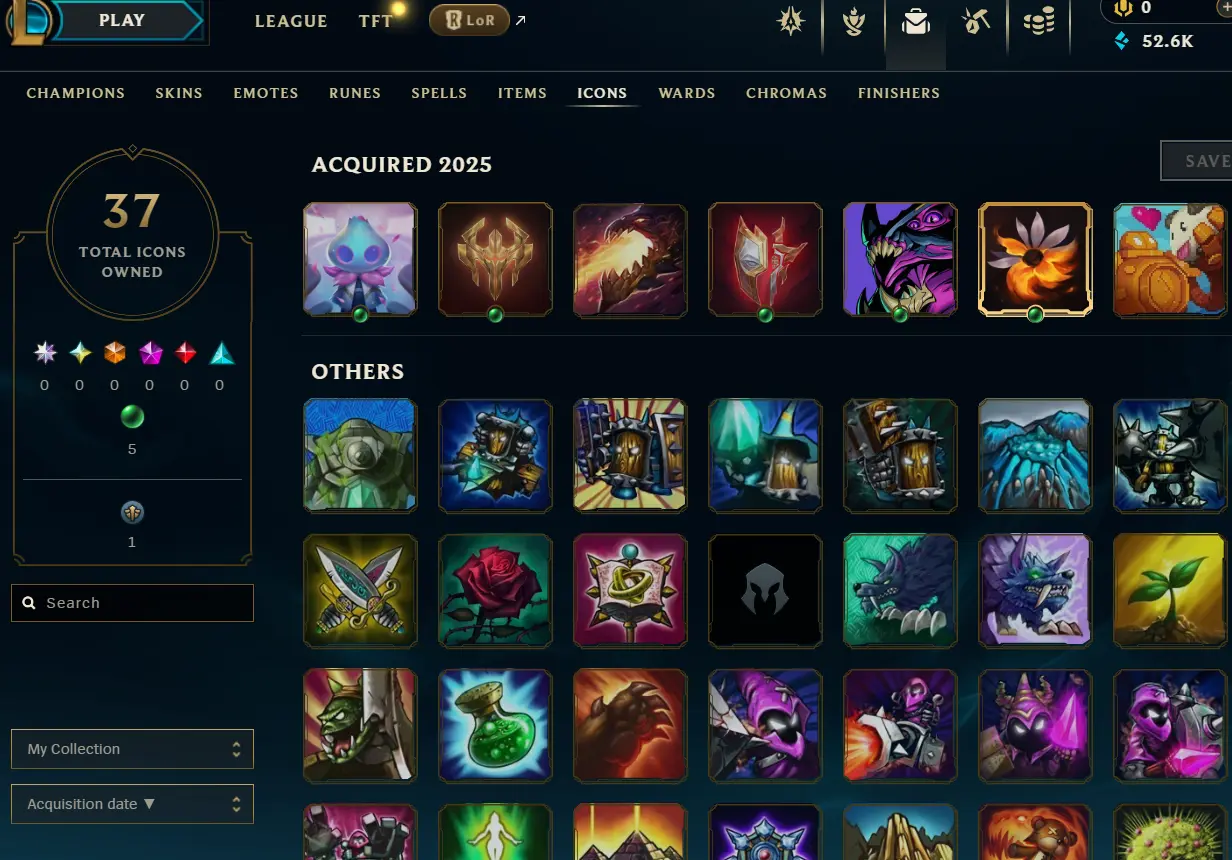The height and width of the screenshot is (860, 1232).
Task: Select the red rose summoner icon
Action: [x=495, y=590]
